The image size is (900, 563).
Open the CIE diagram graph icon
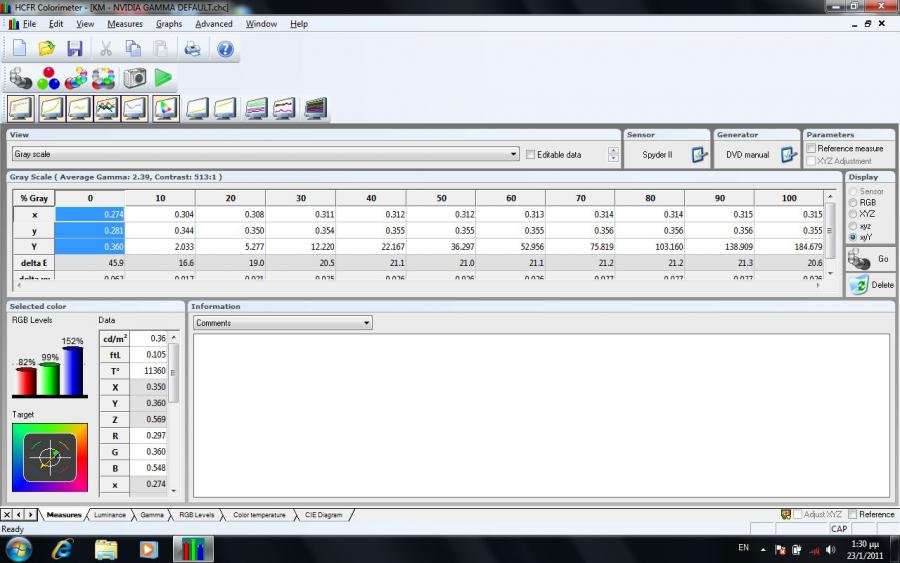point(166,107)
